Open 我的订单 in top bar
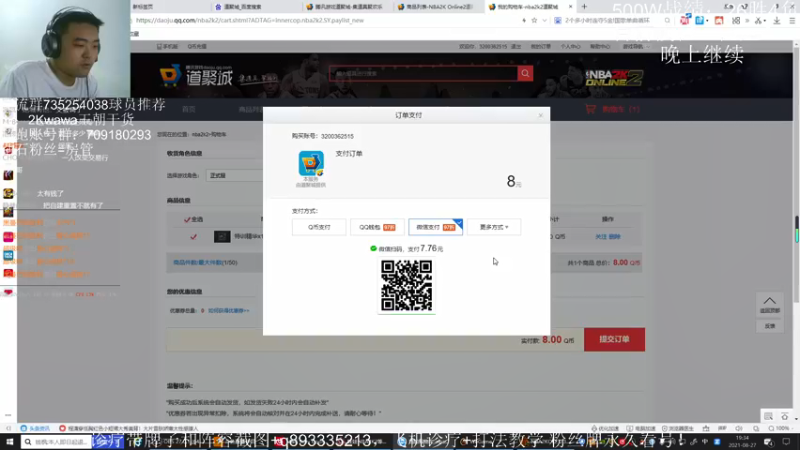The height and width of the screenshot is (450, 800). click(541, 46)
